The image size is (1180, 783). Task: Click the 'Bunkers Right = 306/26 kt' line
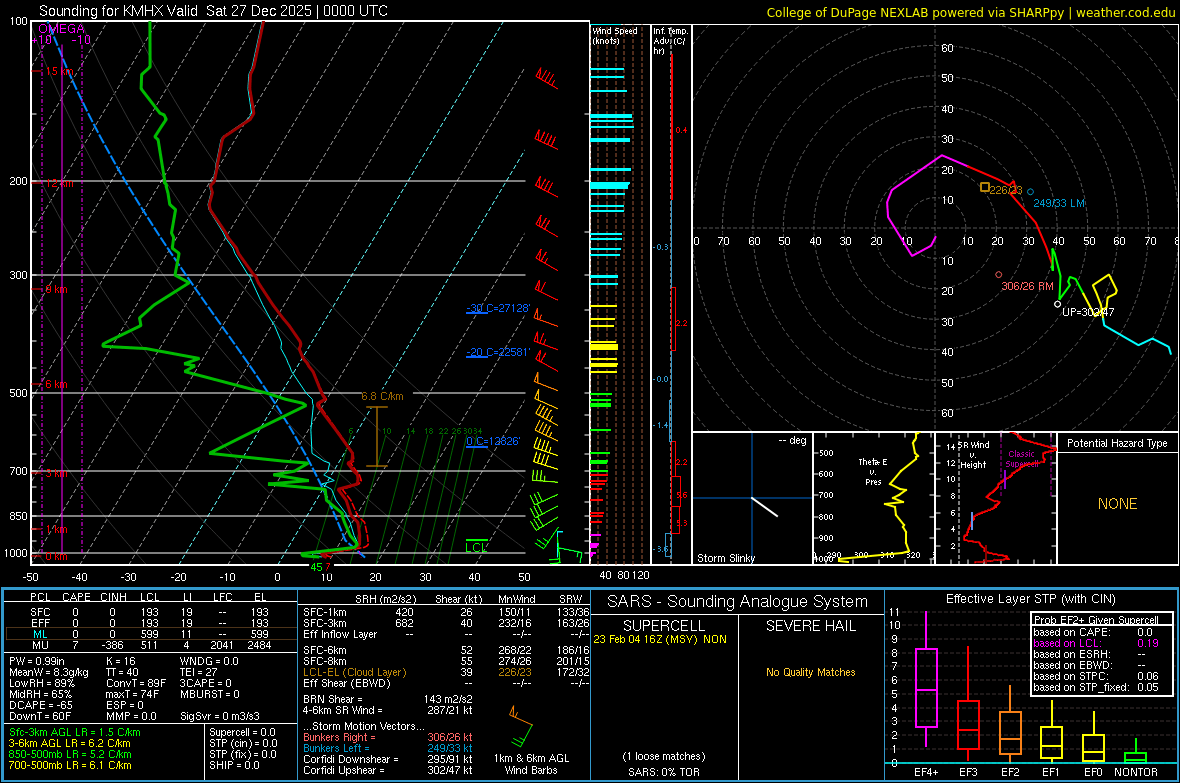point(388,737)
